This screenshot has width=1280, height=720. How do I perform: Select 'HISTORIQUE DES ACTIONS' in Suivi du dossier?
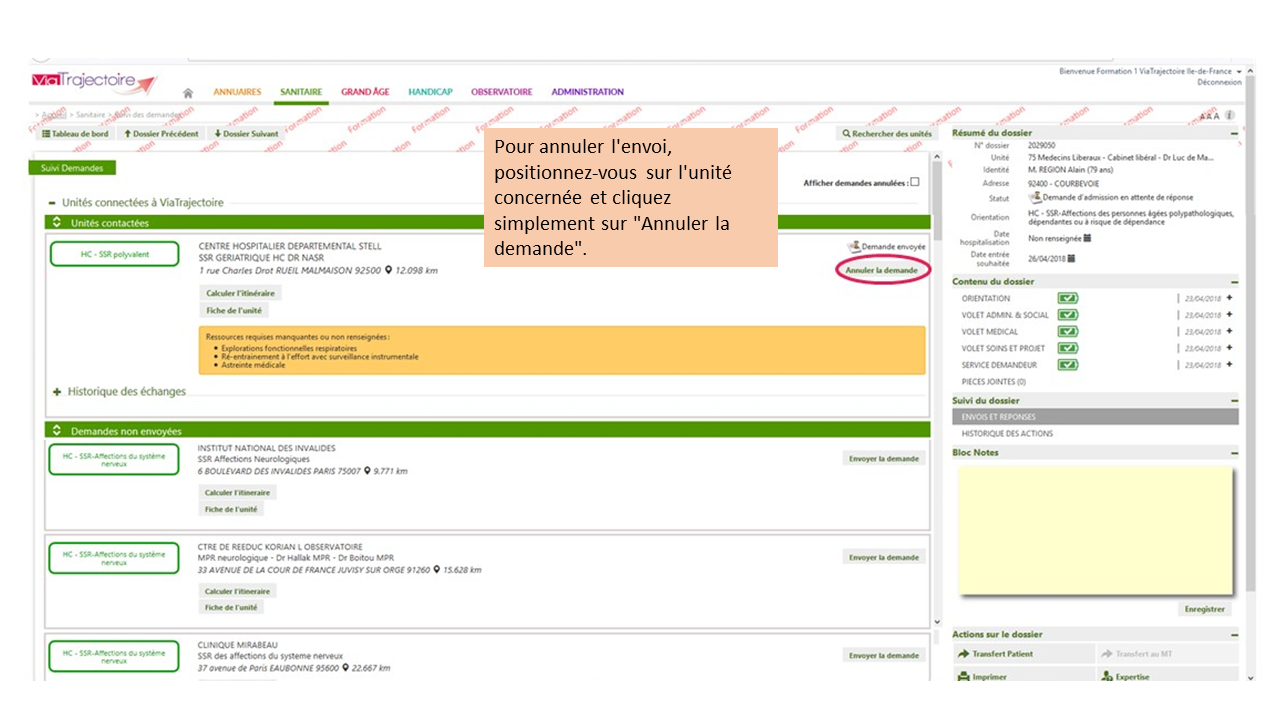pos(1007,434)
